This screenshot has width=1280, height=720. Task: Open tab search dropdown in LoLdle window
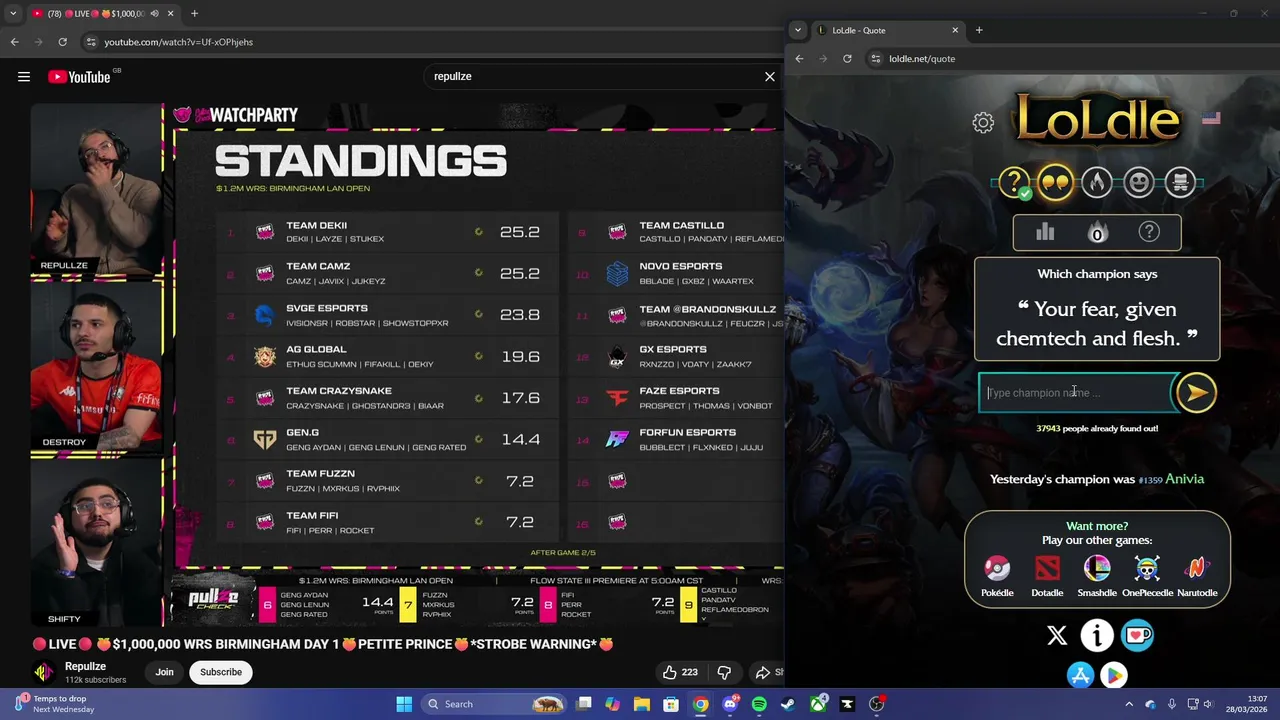click(x=797, y=30)
